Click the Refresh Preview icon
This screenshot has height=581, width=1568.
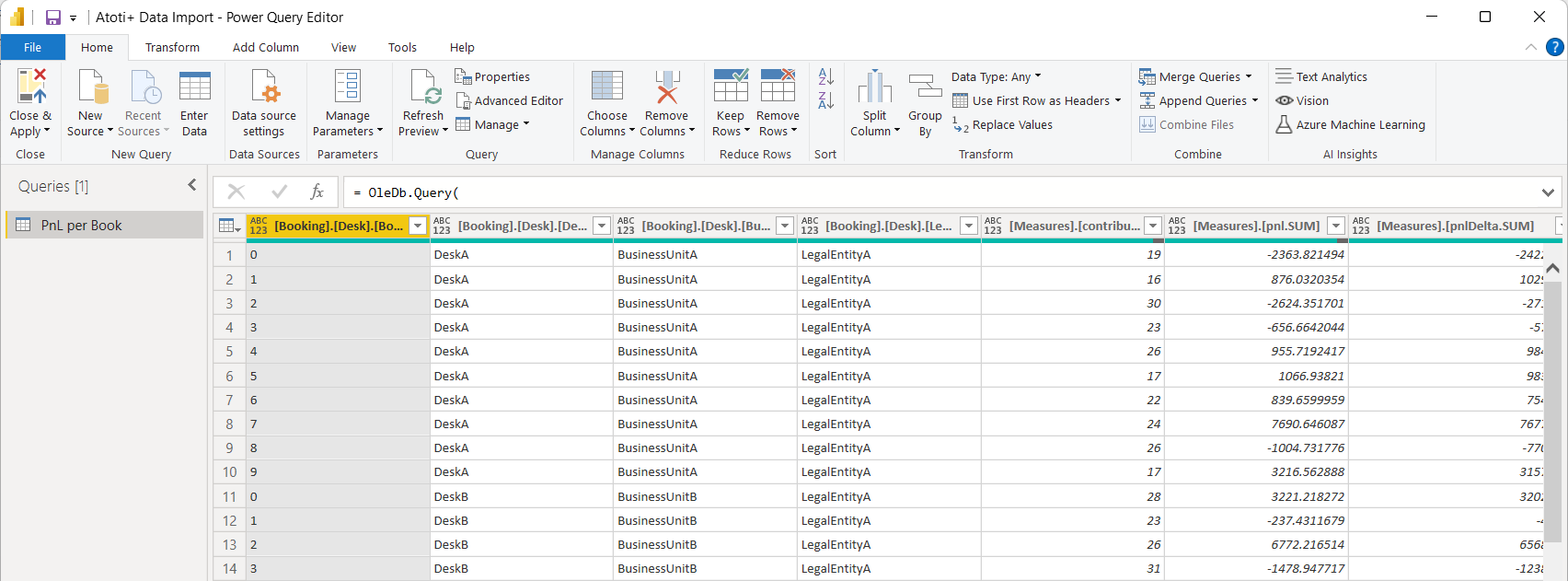pyautogui.click(x=424, y=87)
